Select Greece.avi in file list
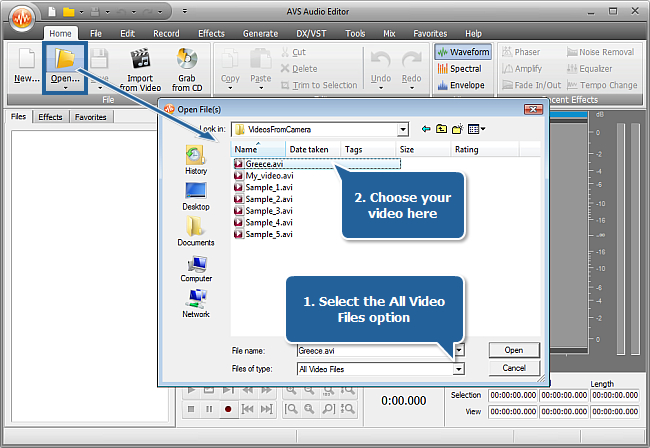Screen dimensions: 650x448 point(317,164)
